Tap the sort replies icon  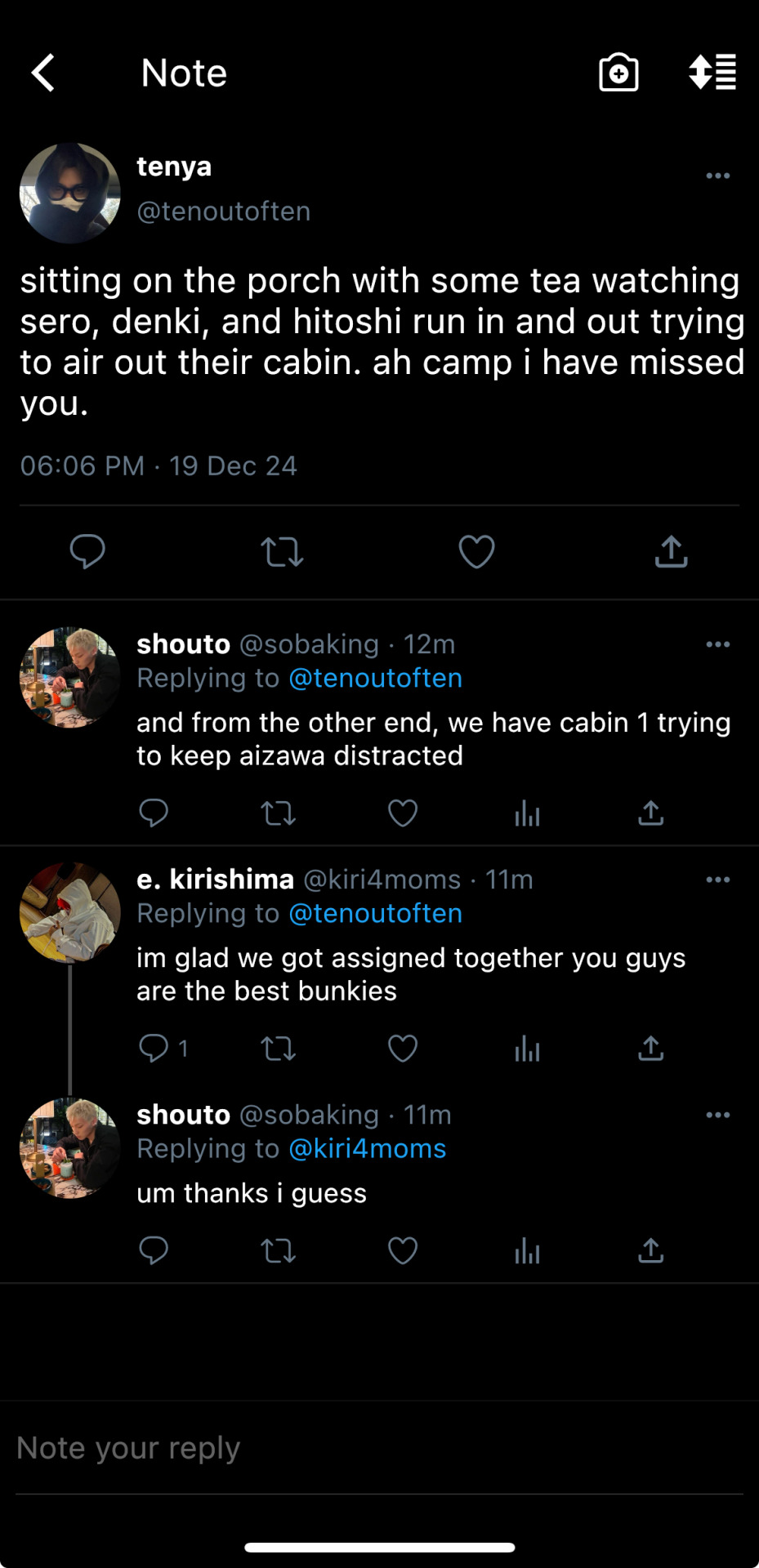pyautogui.click(x=712, y=73)
